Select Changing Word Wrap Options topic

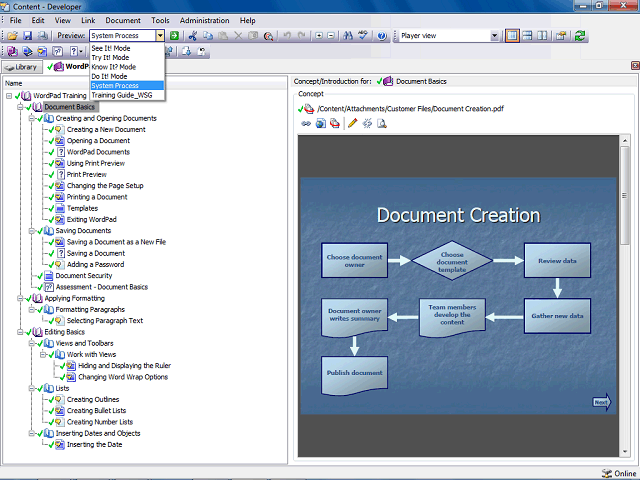(x=123, y=377)
